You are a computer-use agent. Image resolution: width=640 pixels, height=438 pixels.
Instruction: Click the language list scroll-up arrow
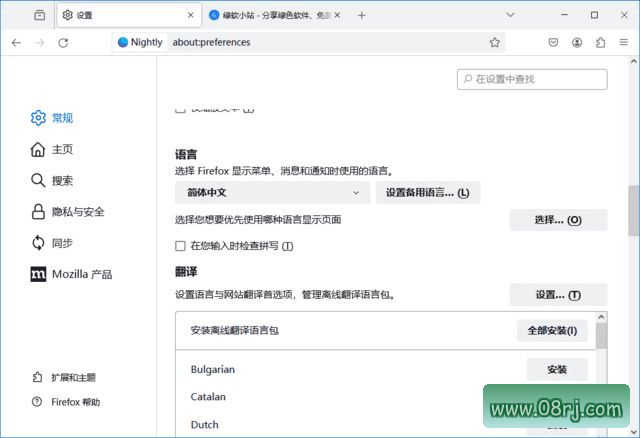[601, 317]
